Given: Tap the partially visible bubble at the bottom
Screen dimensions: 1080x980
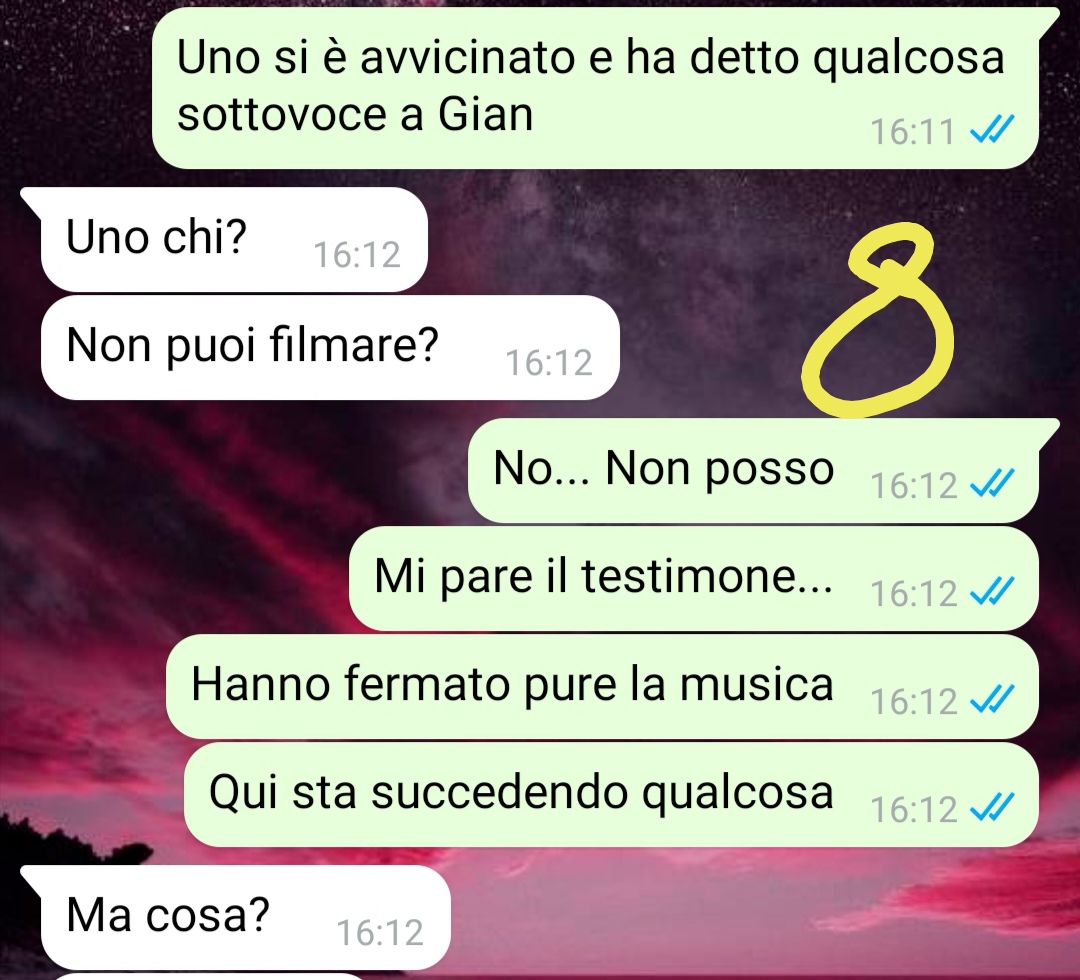Looking at the screenshot, I should coord(207,977).
